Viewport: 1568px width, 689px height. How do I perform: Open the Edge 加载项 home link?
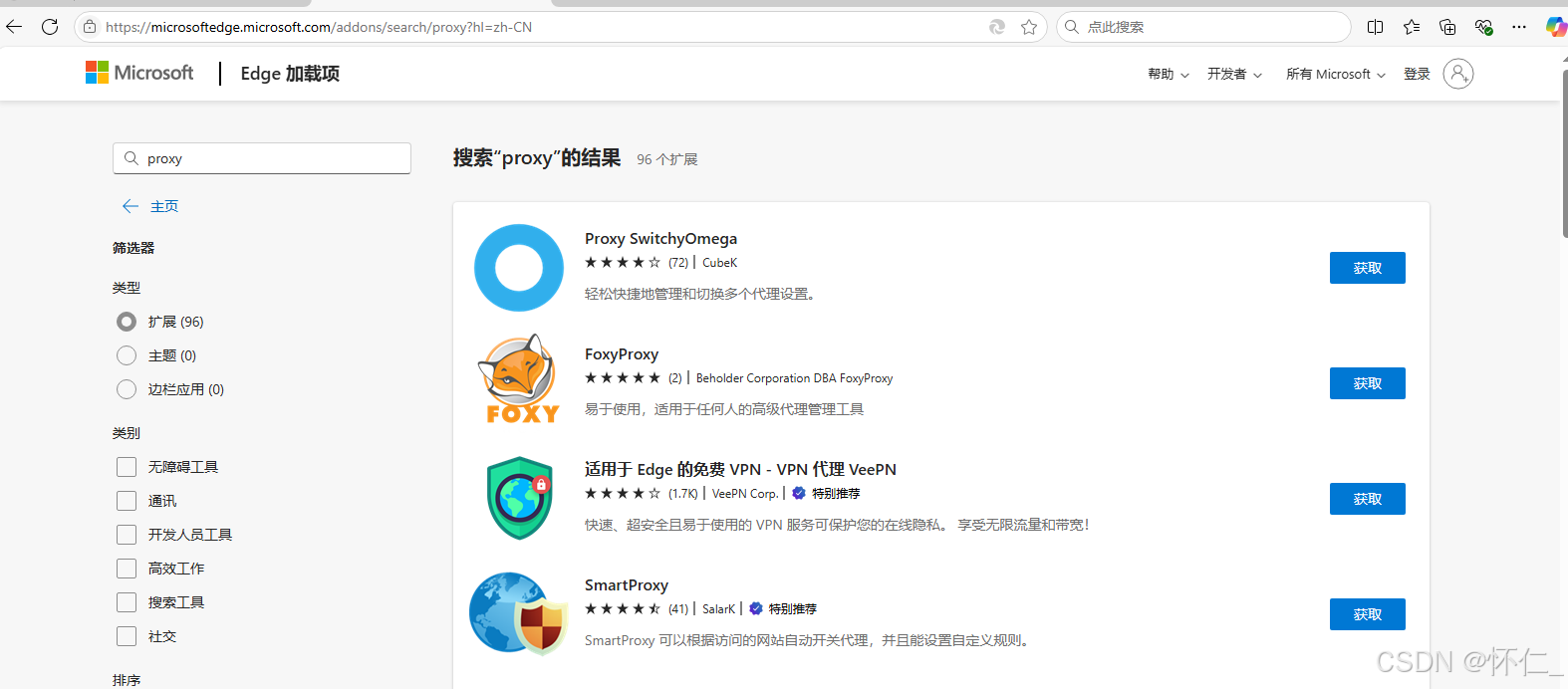(x=290, y=74)
